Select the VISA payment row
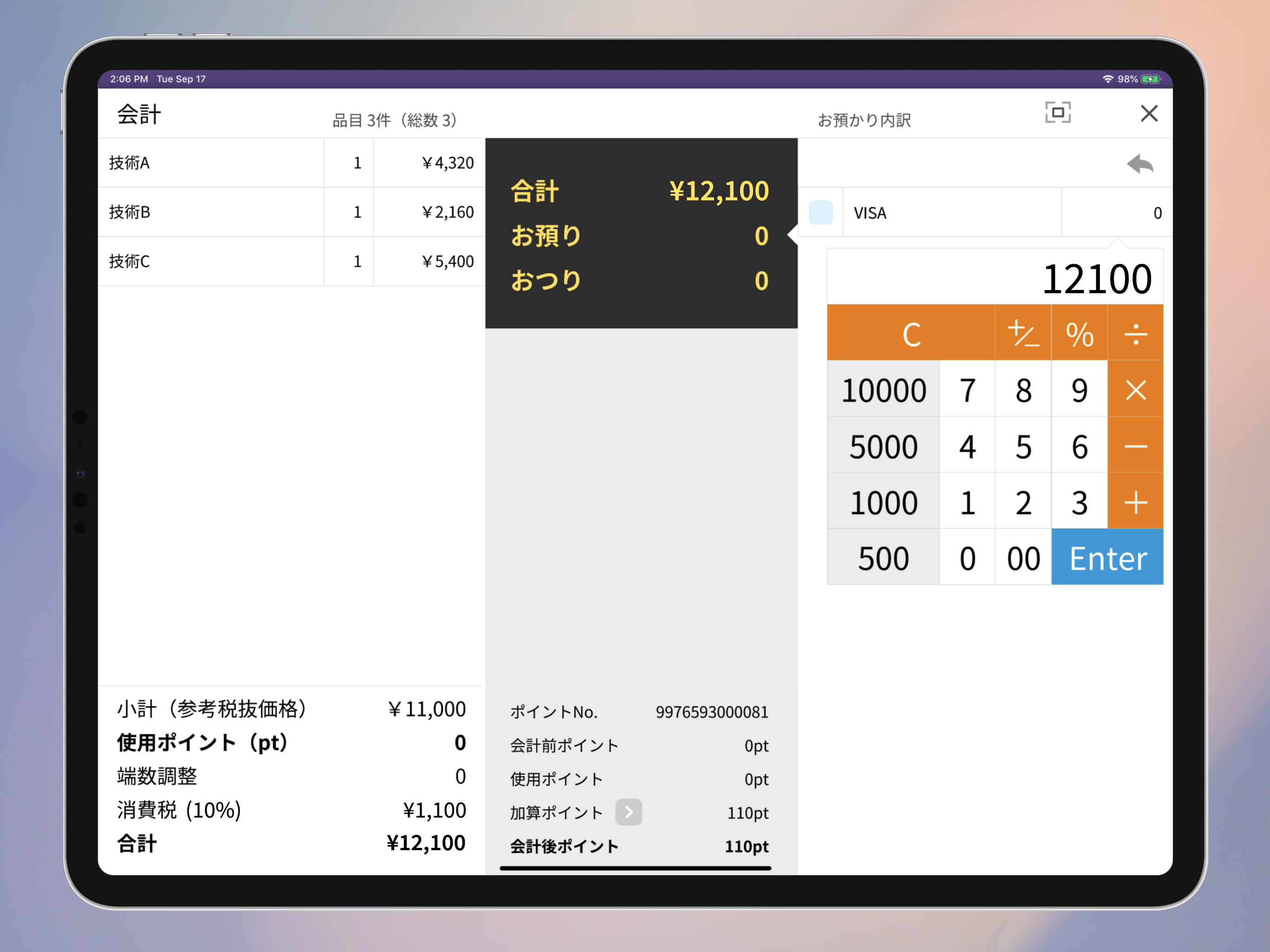This screenshot has width=1270, height=952. 985,212
